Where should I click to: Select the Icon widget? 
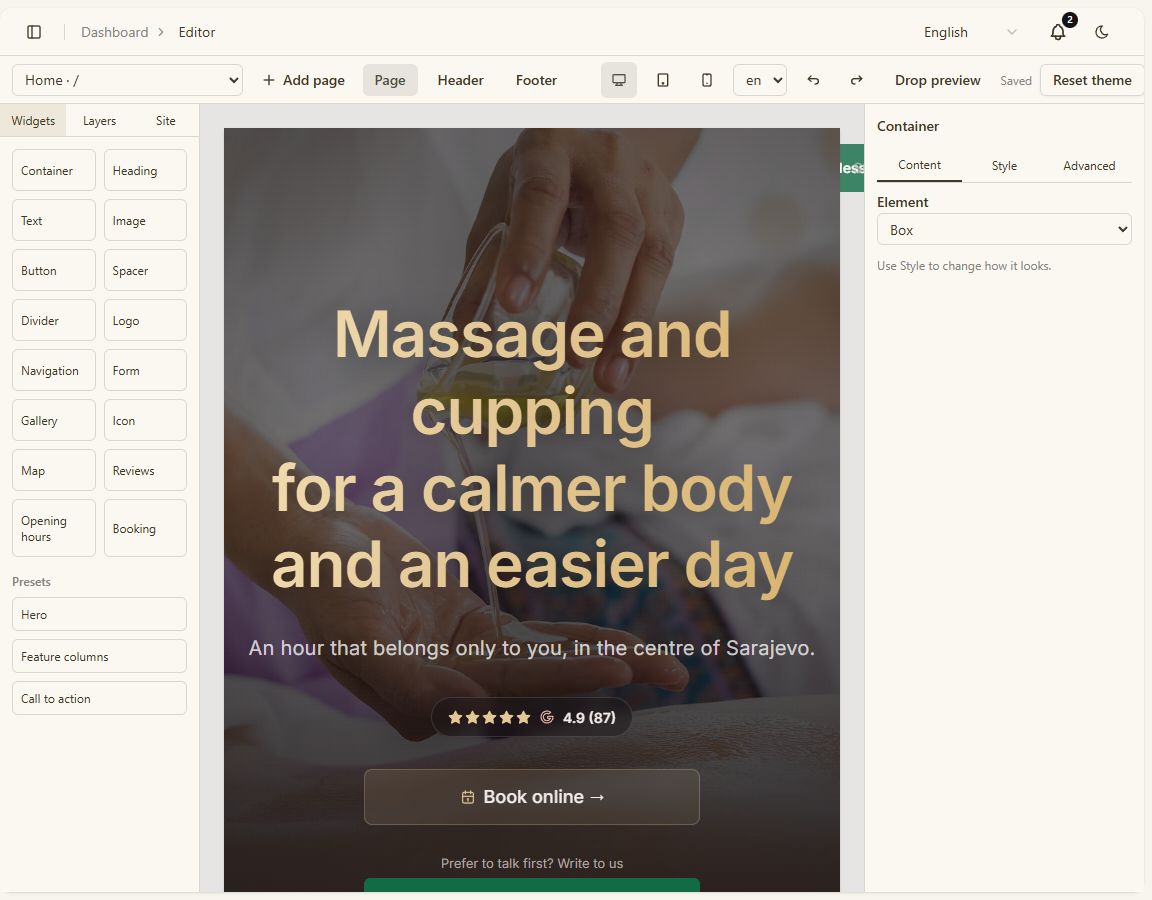point(145,420)
